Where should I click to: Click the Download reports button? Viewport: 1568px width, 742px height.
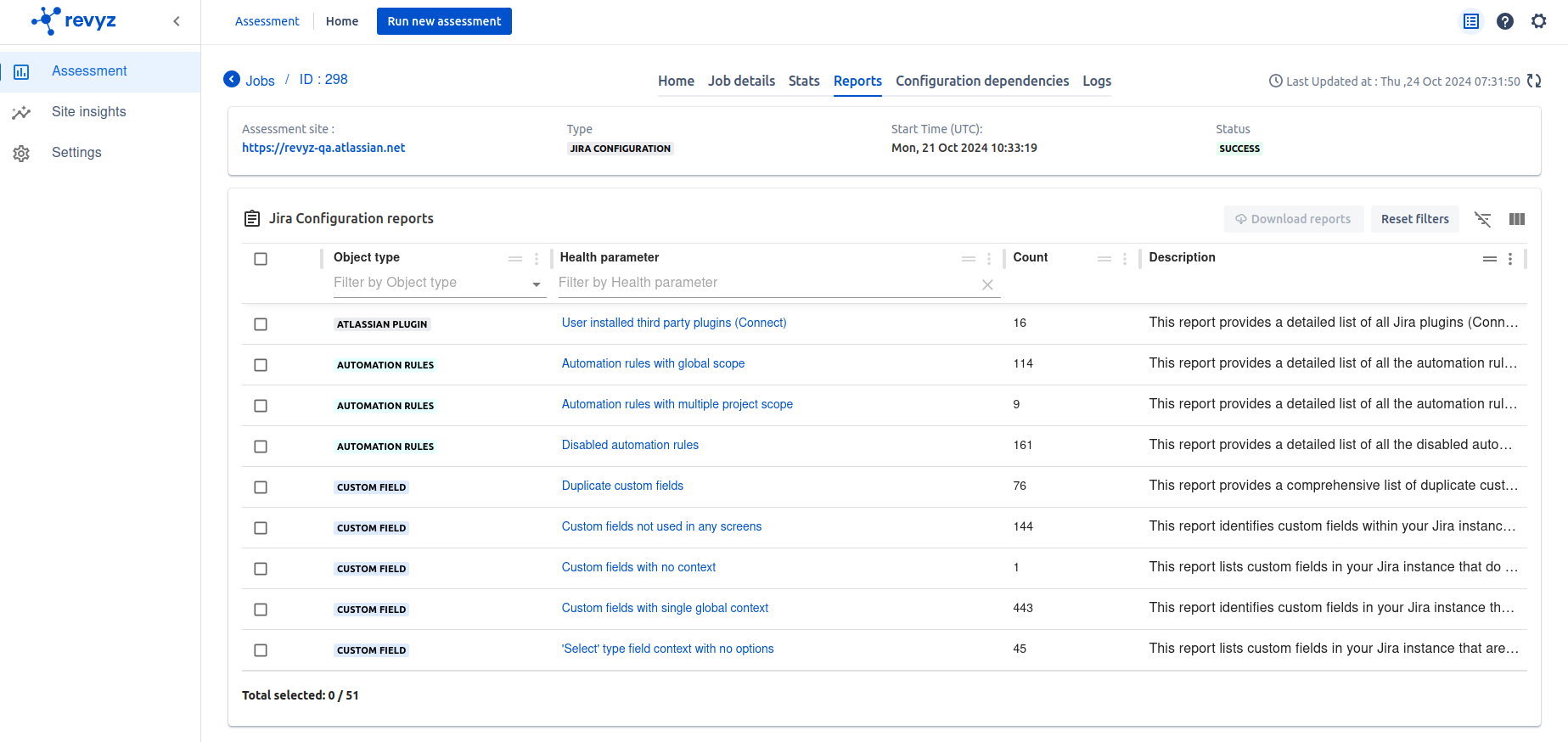pos(1294,219)
